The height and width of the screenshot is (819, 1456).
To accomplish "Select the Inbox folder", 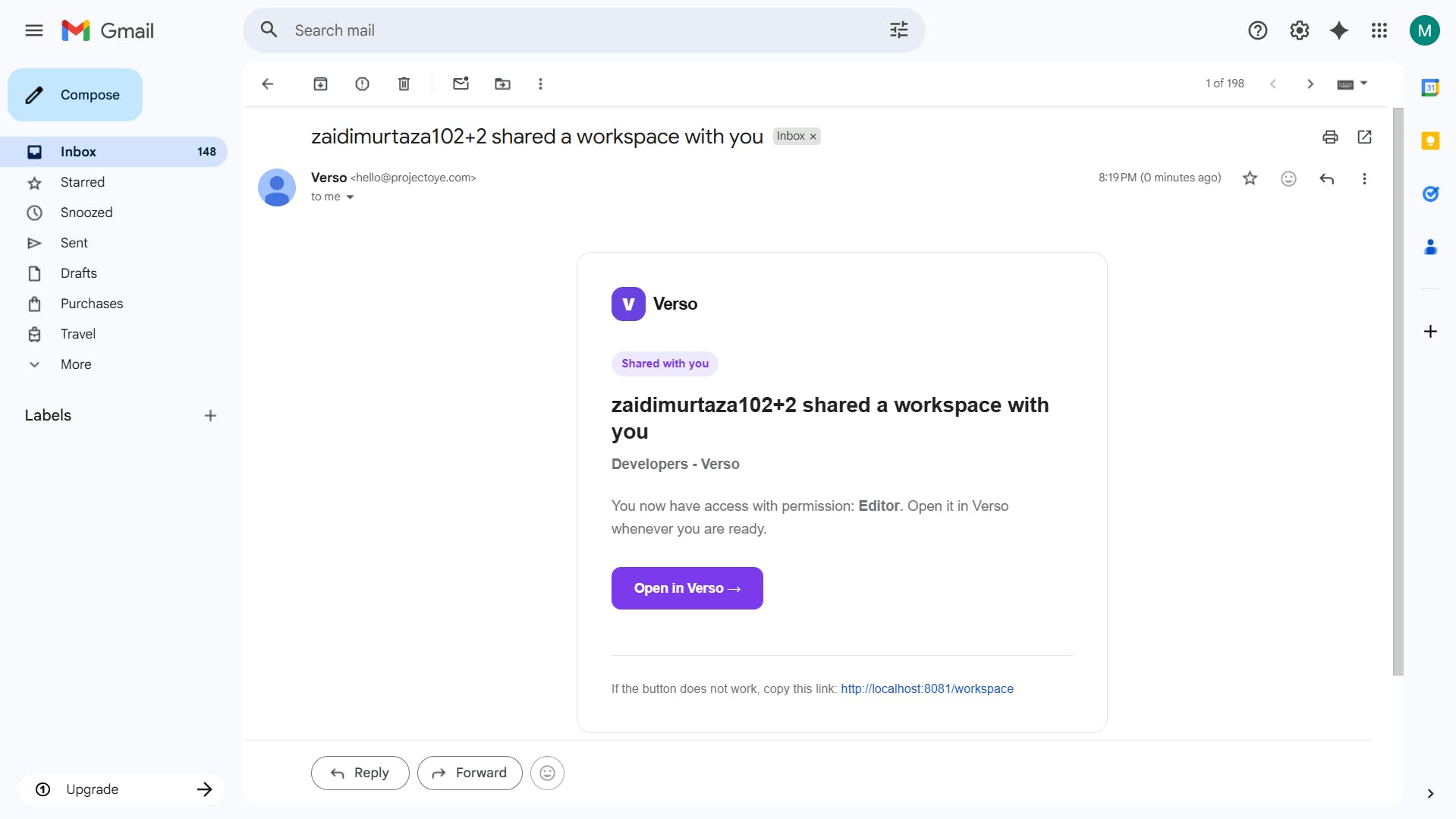I will pos(114,152).
